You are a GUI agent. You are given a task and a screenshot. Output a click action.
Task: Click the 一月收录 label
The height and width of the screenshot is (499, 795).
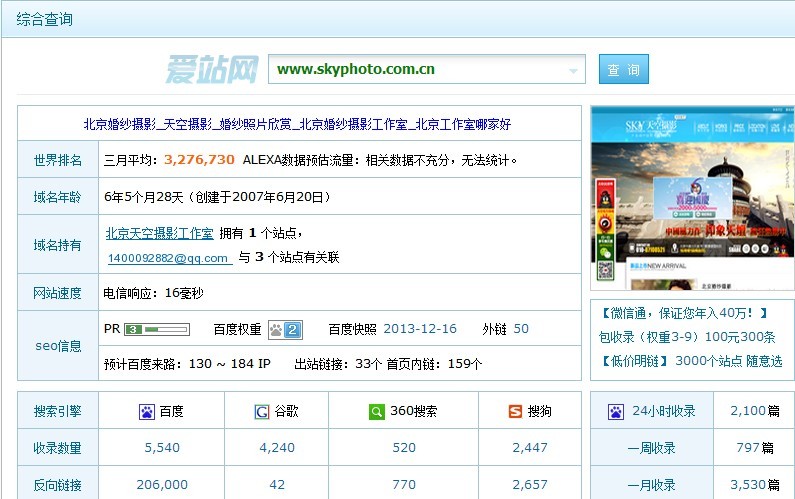[652, 485]
